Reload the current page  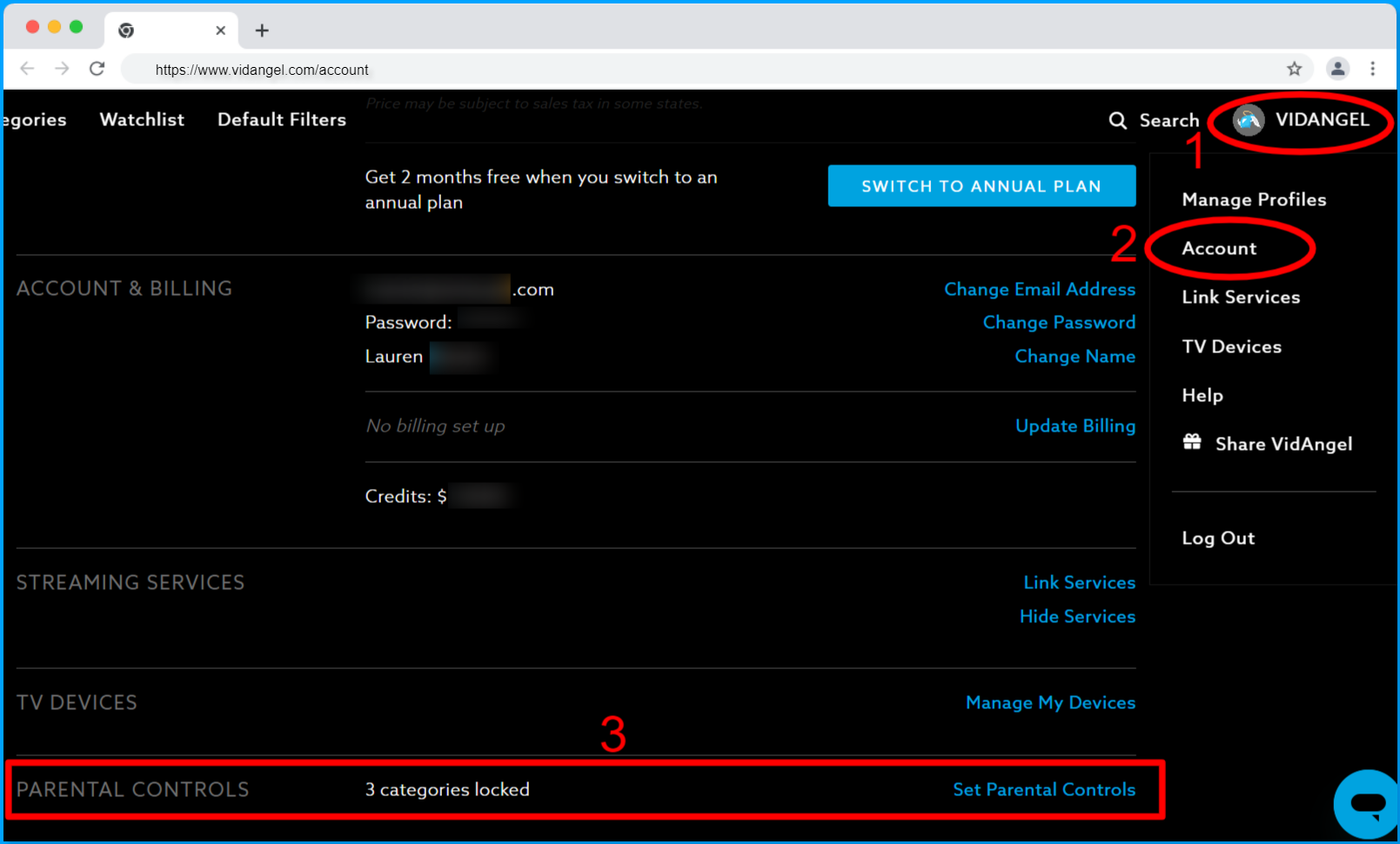click(x=97, y=69)
